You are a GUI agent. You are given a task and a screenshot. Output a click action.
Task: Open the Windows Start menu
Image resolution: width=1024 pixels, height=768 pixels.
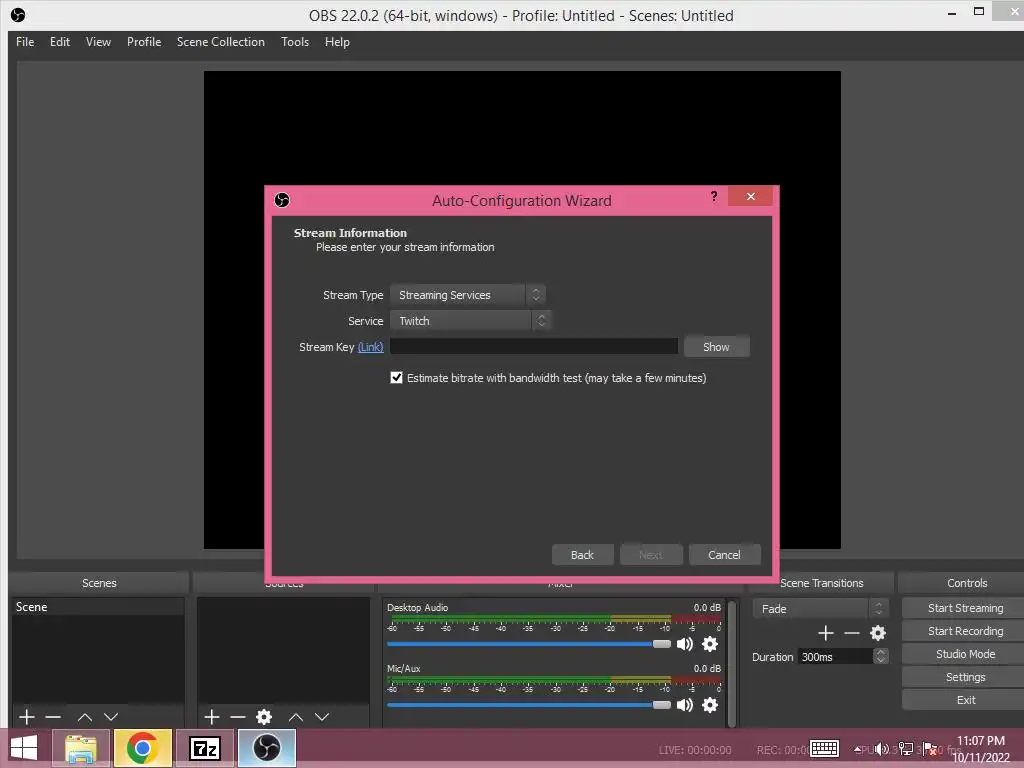coord(24,748)
